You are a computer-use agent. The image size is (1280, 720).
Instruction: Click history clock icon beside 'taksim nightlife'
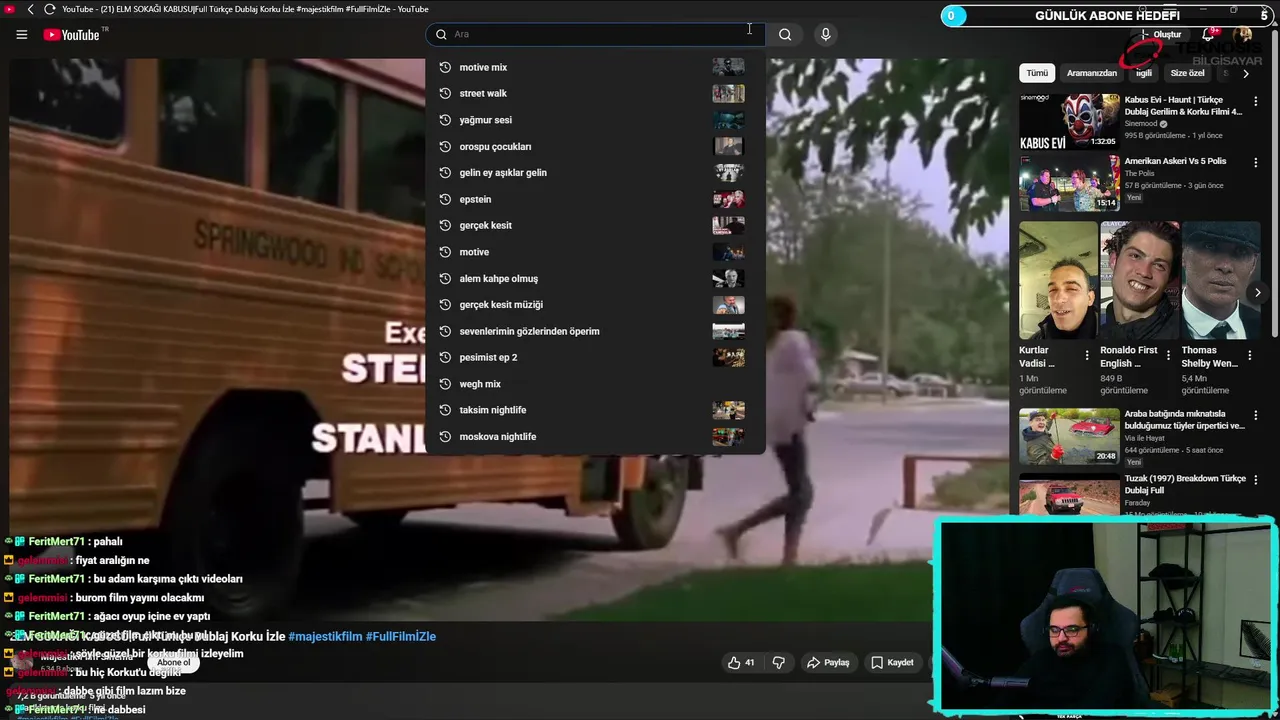pos(445,410)
